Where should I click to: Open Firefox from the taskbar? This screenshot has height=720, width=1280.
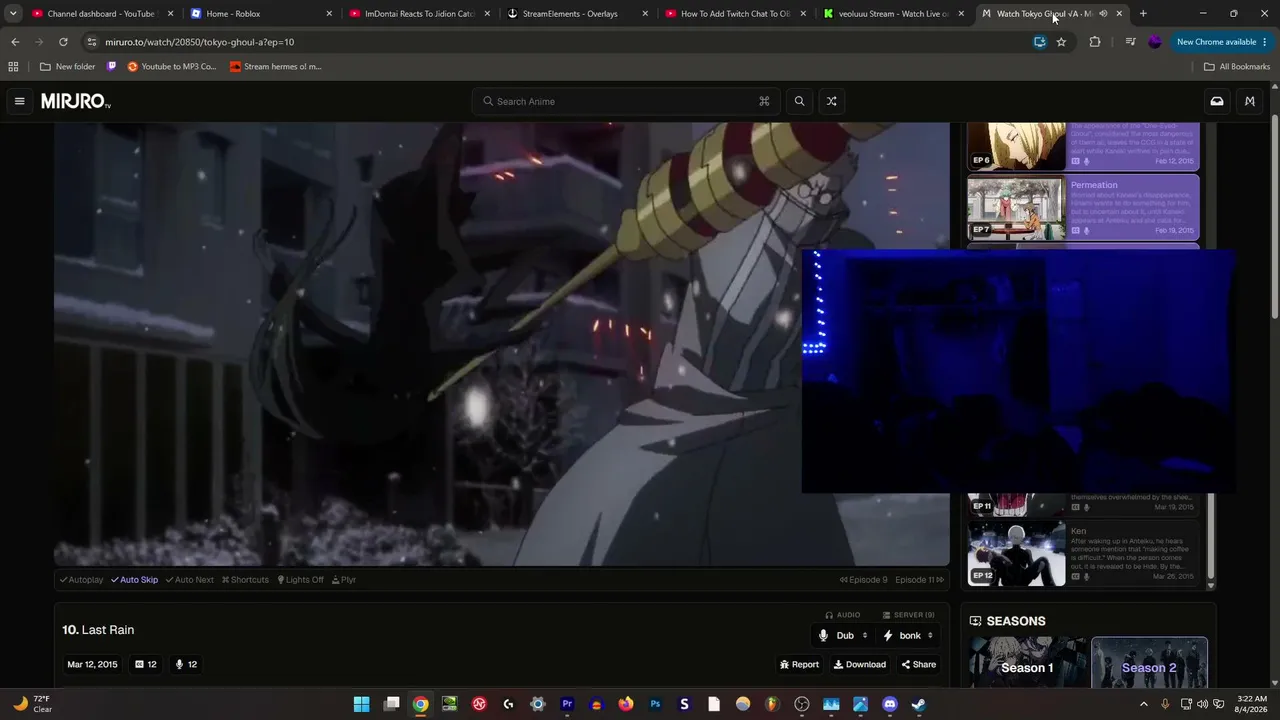click(x=626, y=704)
